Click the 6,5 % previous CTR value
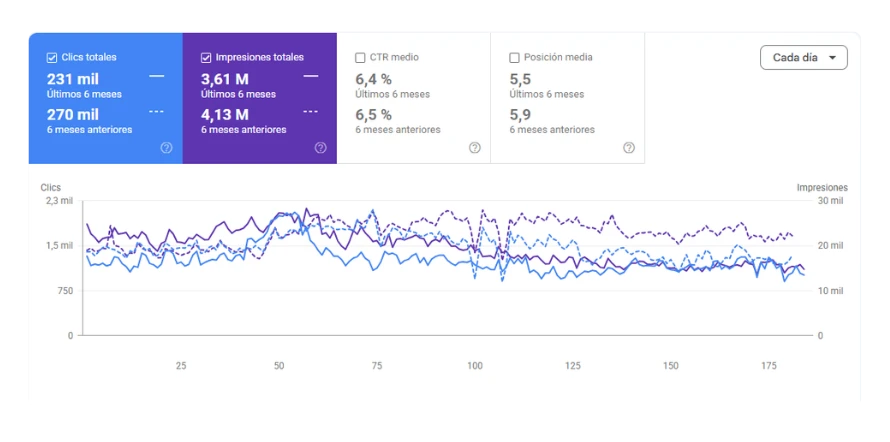Image resolution: width=890 pixels, height=442 pixels. 373,115
